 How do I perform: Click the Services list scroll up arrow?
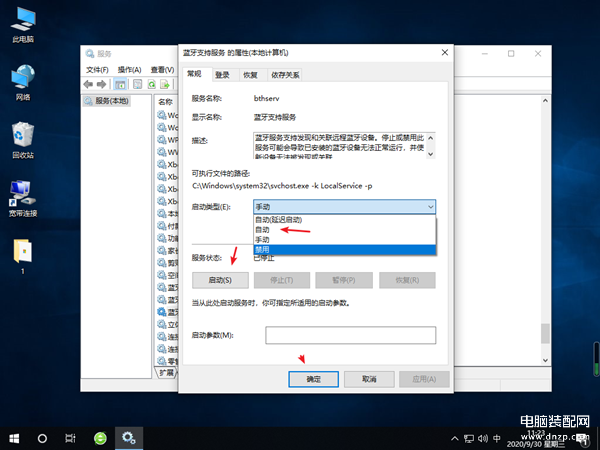tap(545, 100)
